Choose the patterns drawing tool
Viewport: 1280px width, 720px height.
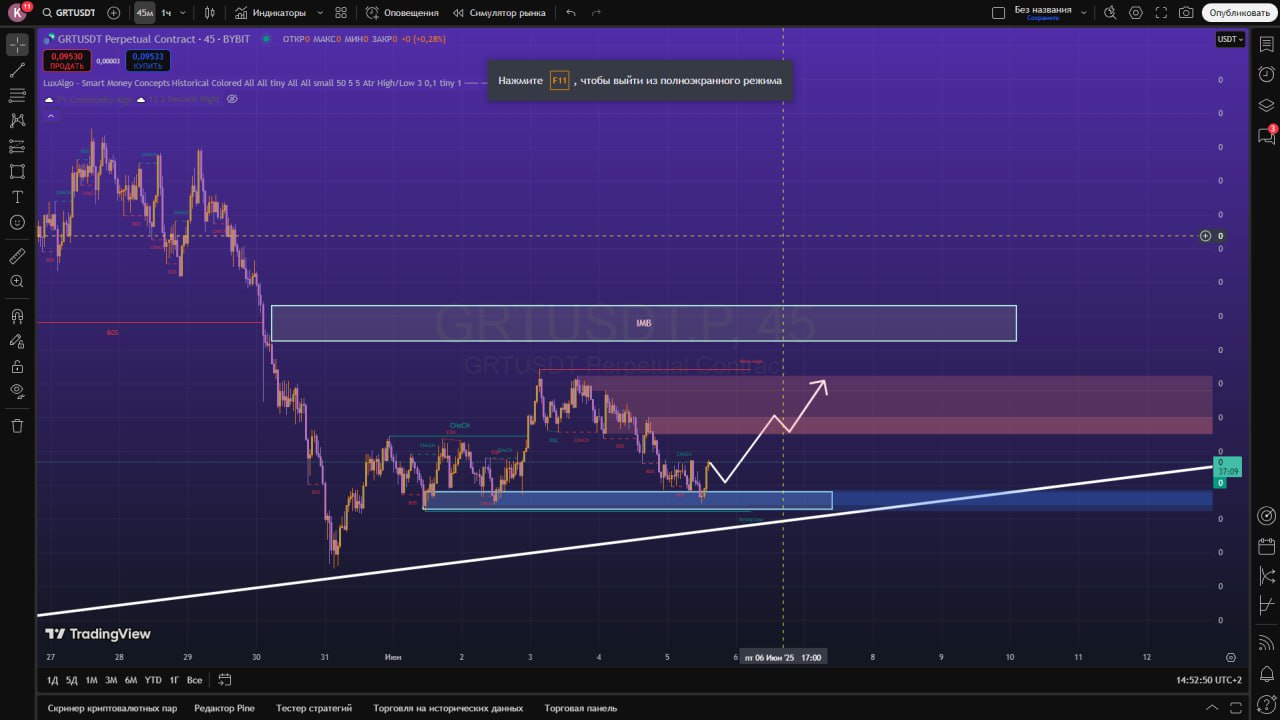pyautogui.click(x=17, y=120)
